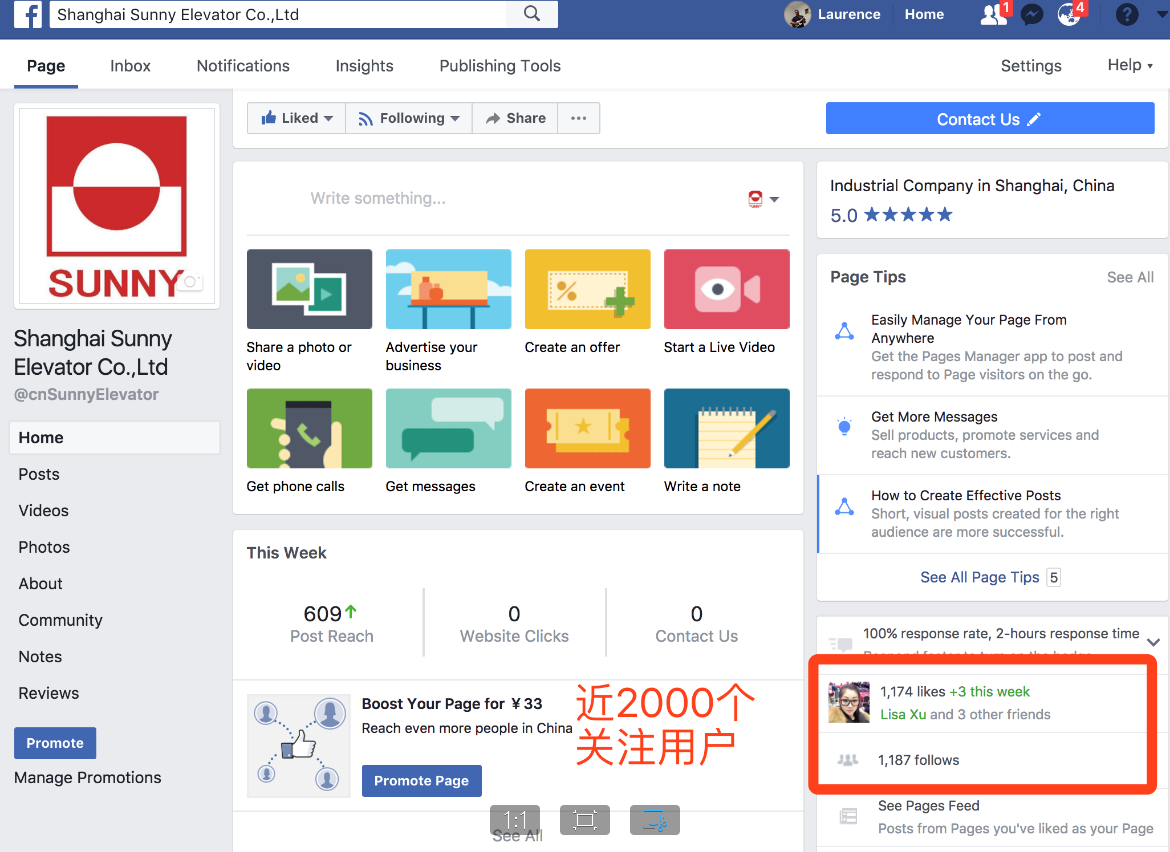Screen dimensions: 1170x852
Task: Click Lisa Xu's thumbnail beside likes count
Action: (849, 703)
